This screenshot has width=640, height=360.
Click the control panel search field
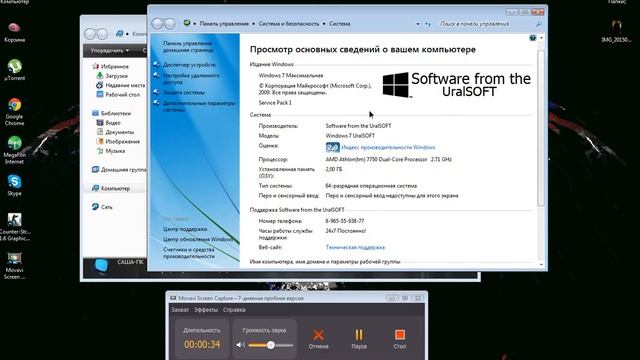486,24
